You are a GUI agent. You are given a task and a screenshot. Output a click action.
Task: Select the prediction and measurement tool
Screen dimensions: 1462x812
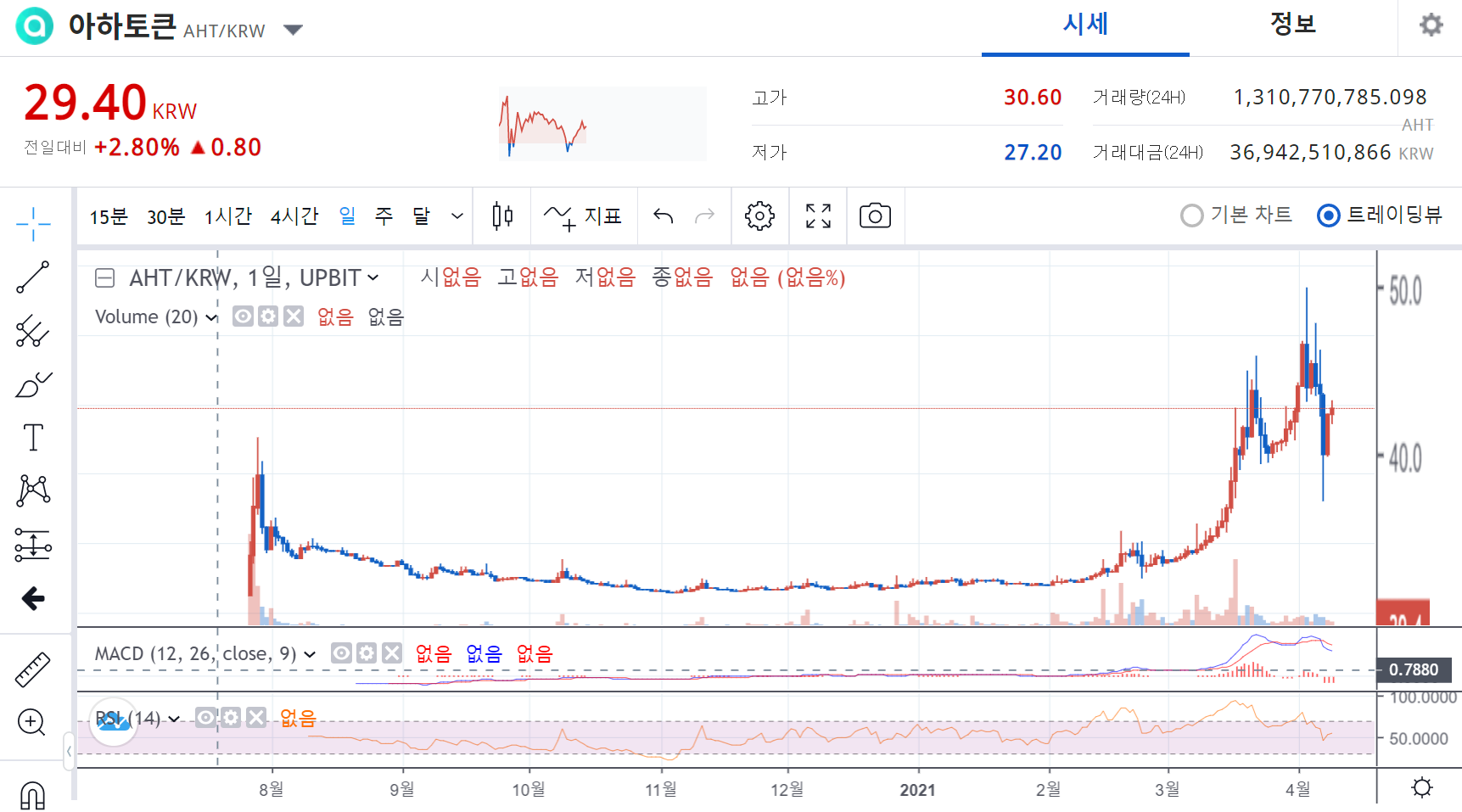(33, 545)
